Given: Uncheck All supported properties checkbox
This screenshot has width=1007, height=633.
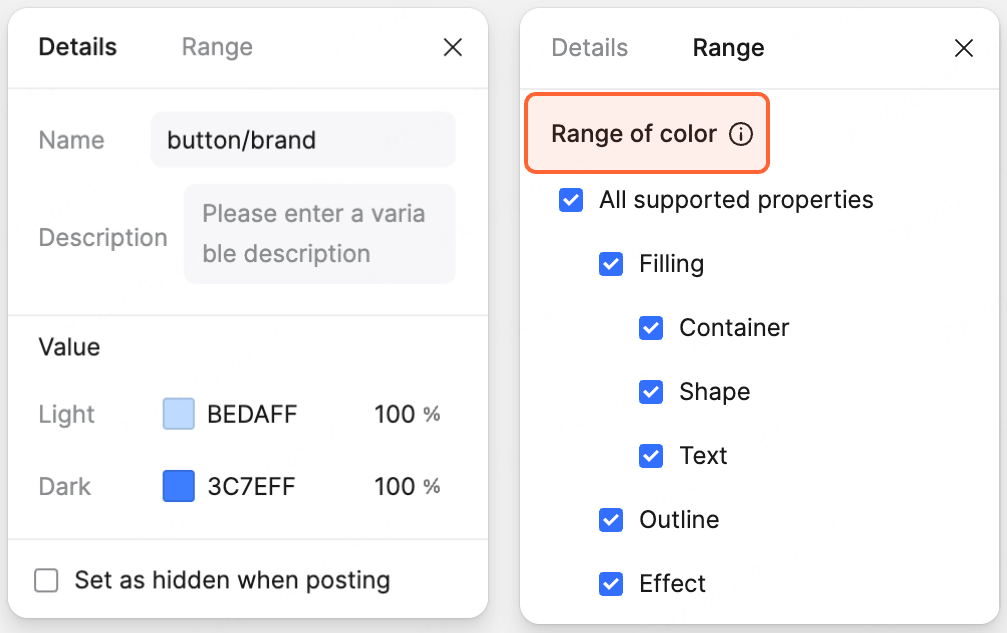Looking at the screenshot, I should (x=571, y=200).
